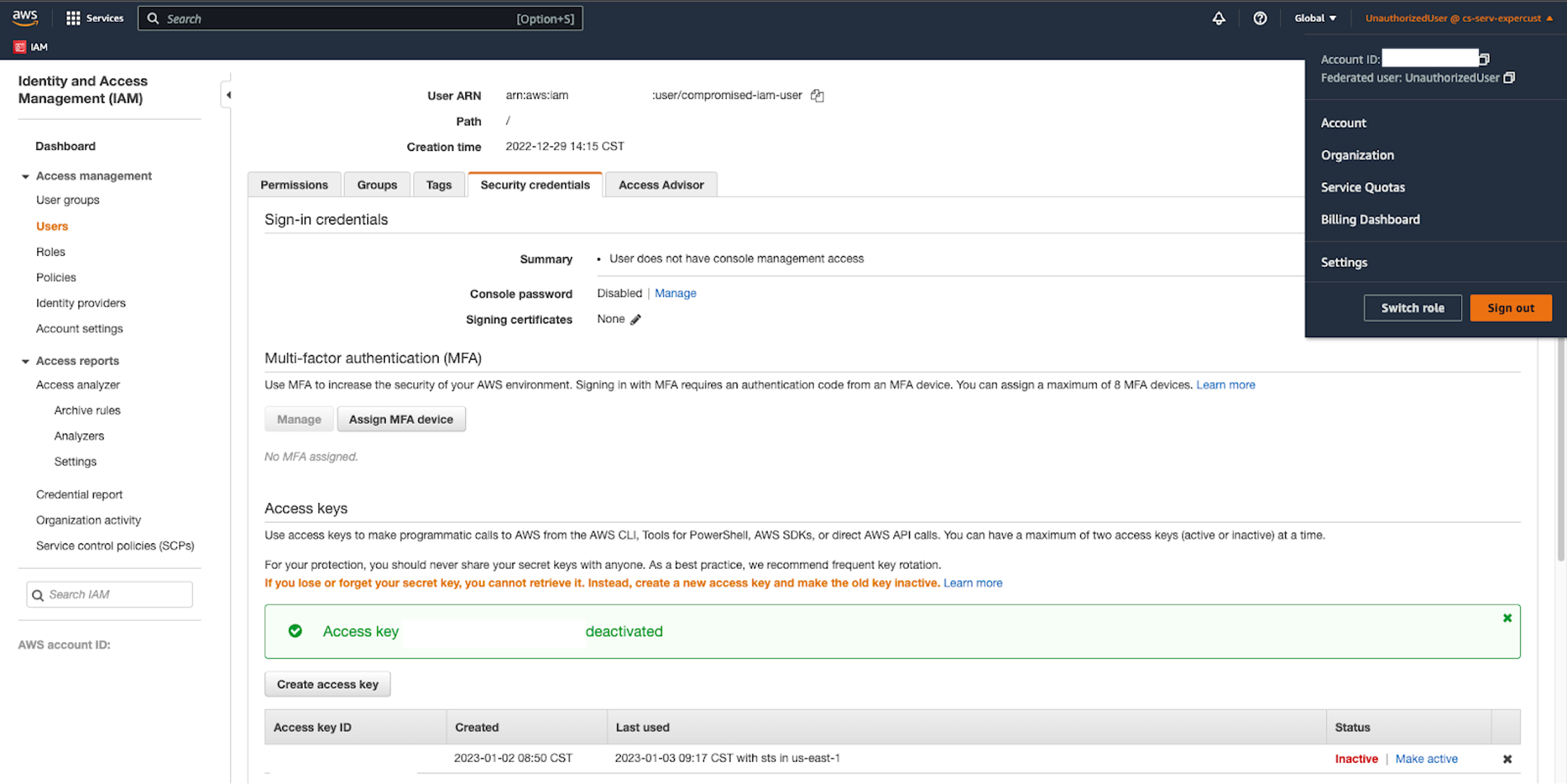The width and height of the screenshot is (1567, 784).
Task: Collapse the UnauthorizedUser account menu
Action: pyautogui.click(x=1458, y=18)
